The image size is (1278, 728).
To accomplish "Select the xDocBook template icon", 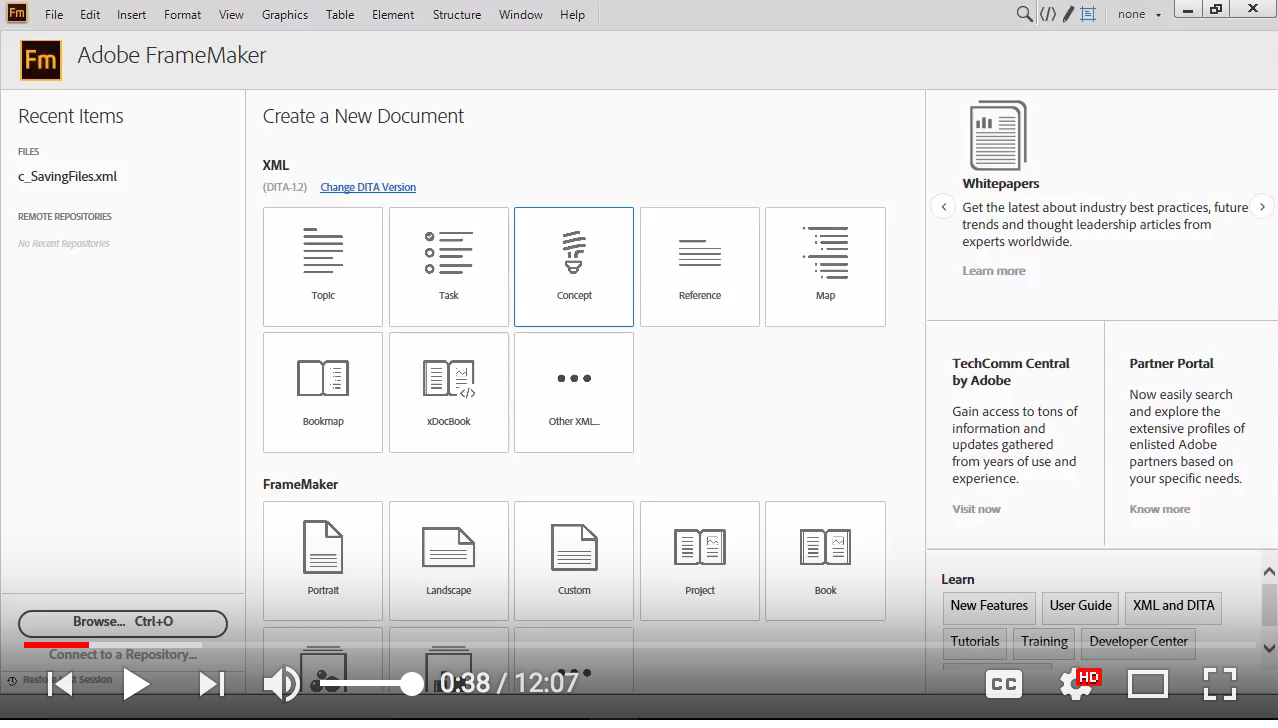I will [448, 392].
